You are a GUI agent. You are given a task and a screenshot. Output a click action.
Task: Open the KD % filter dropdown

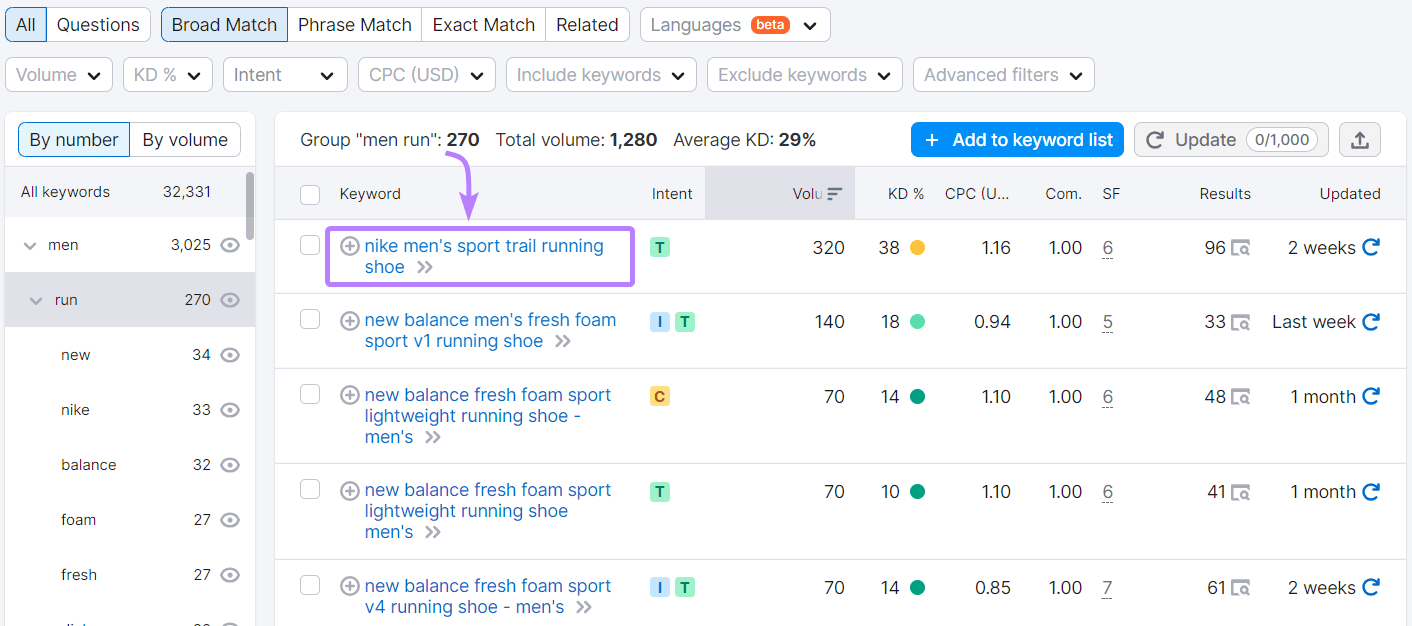coord(167,75)
